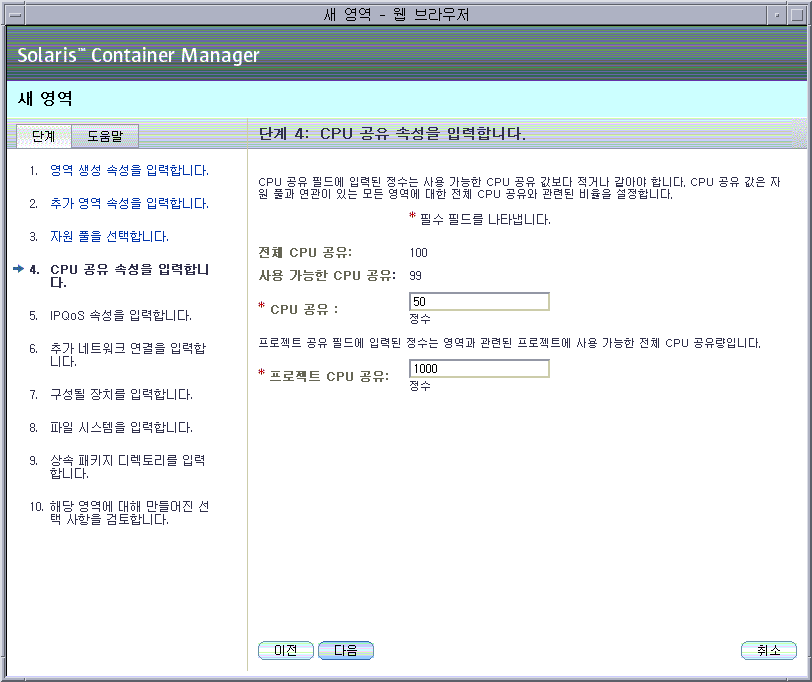Select the 사용 가능한 CPU 공유 value 99
Image resolution: width=812 pixels, height=682 pixels.
pyautogui.click(x=415, y=275)
